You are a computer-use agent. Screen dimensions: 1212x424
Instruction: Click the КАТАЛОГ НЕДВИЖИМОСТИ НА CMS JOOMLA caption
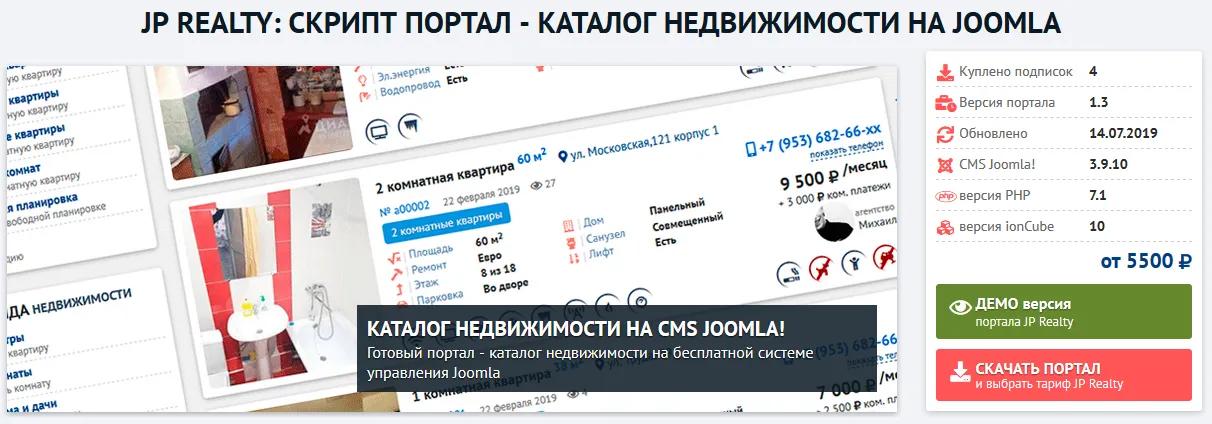[x=576, y=329]
